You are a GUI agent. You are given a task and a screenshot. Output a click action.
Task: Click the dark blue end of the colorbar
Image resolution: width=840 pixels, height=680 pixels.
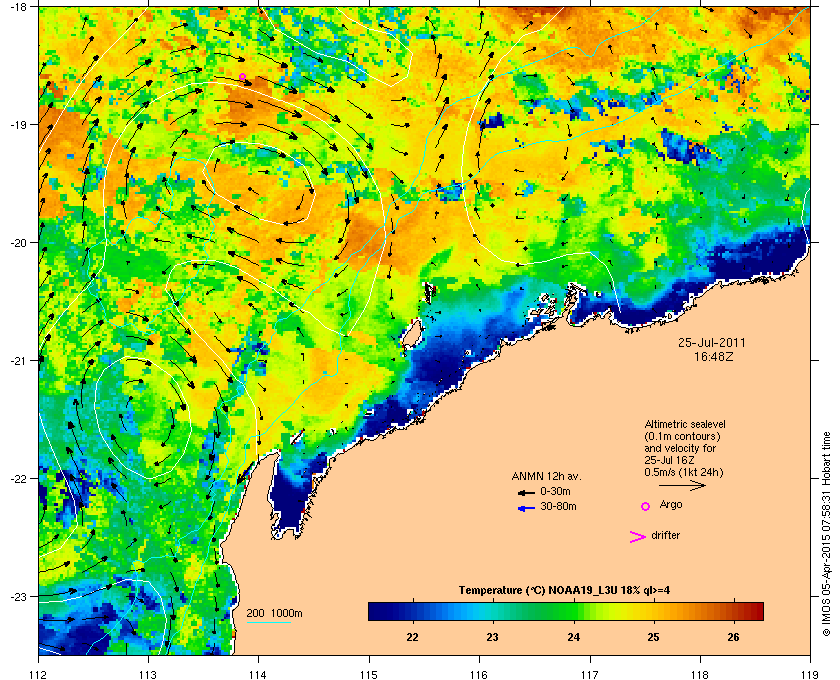(375, 611)
